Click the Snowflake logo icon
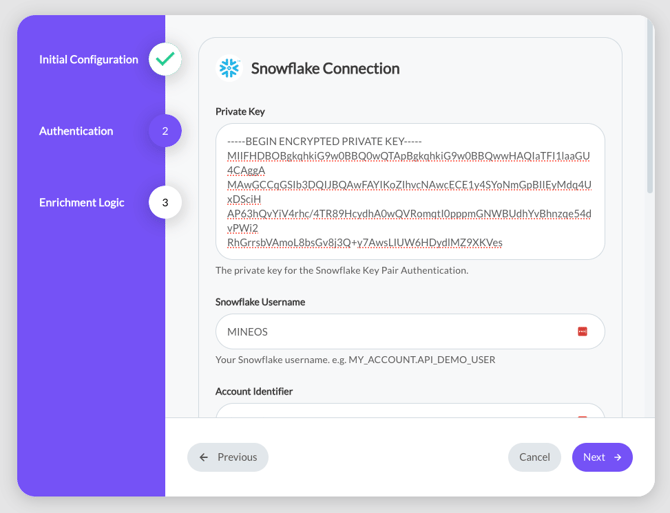 (x=229, y=68)
